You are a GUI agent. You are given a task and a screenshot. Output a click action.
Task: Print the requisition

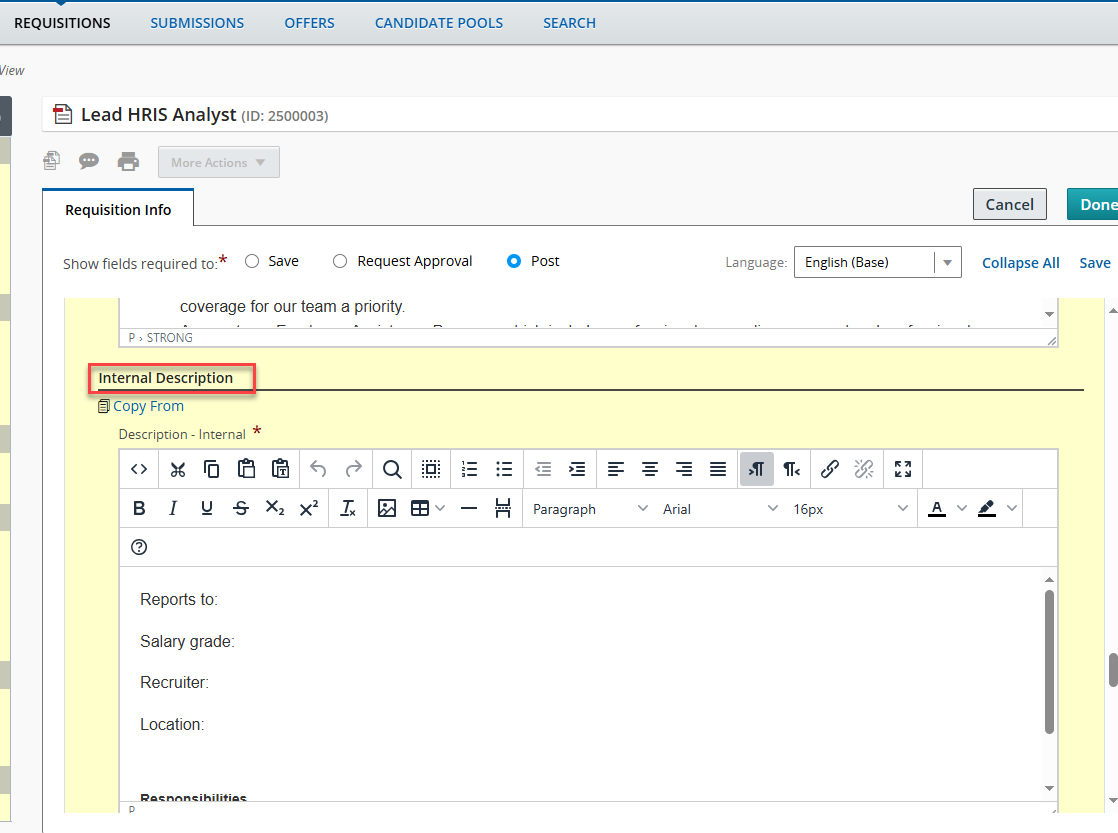pos(128,162)
